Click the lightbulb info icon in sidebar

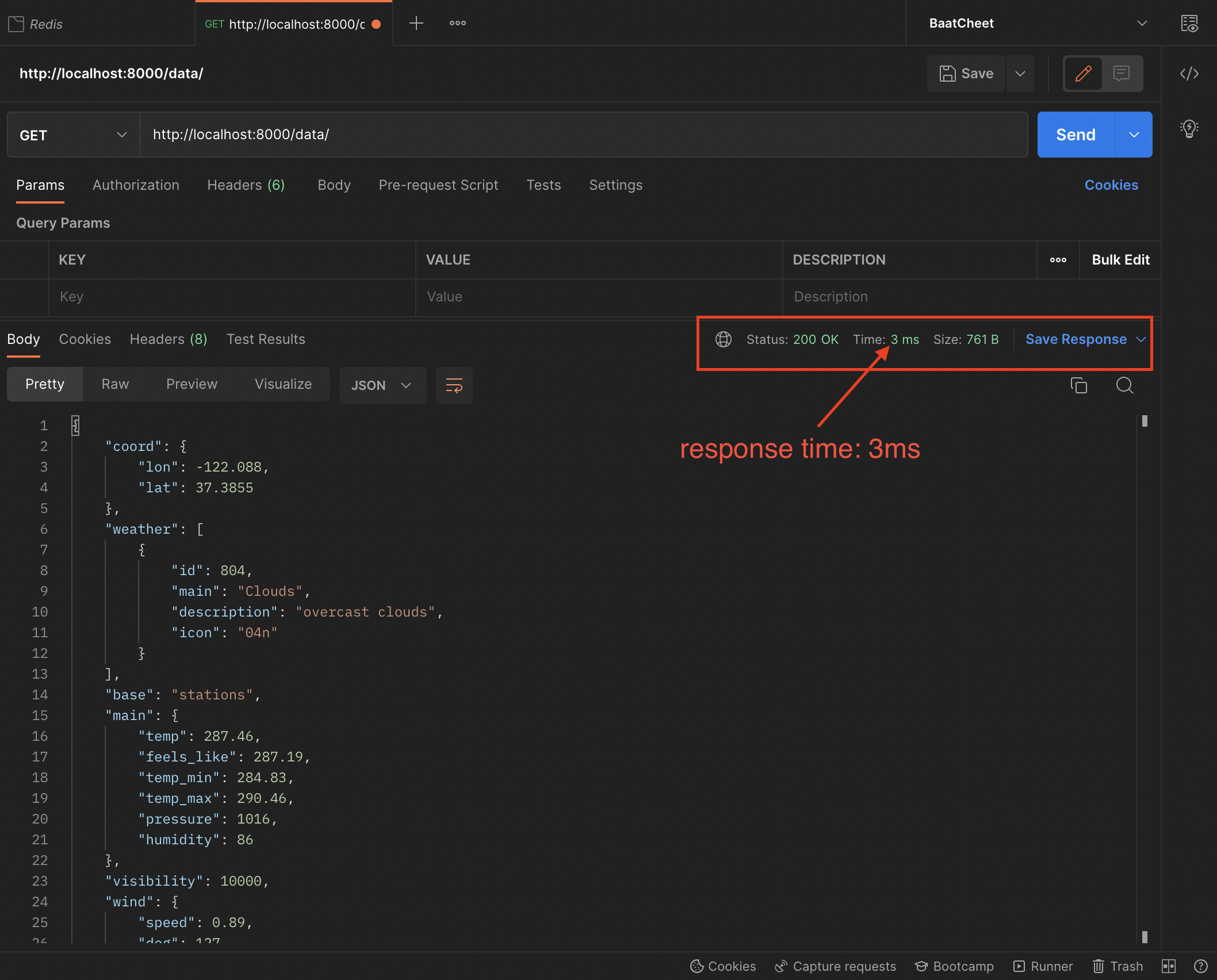tap(1189, 128)
